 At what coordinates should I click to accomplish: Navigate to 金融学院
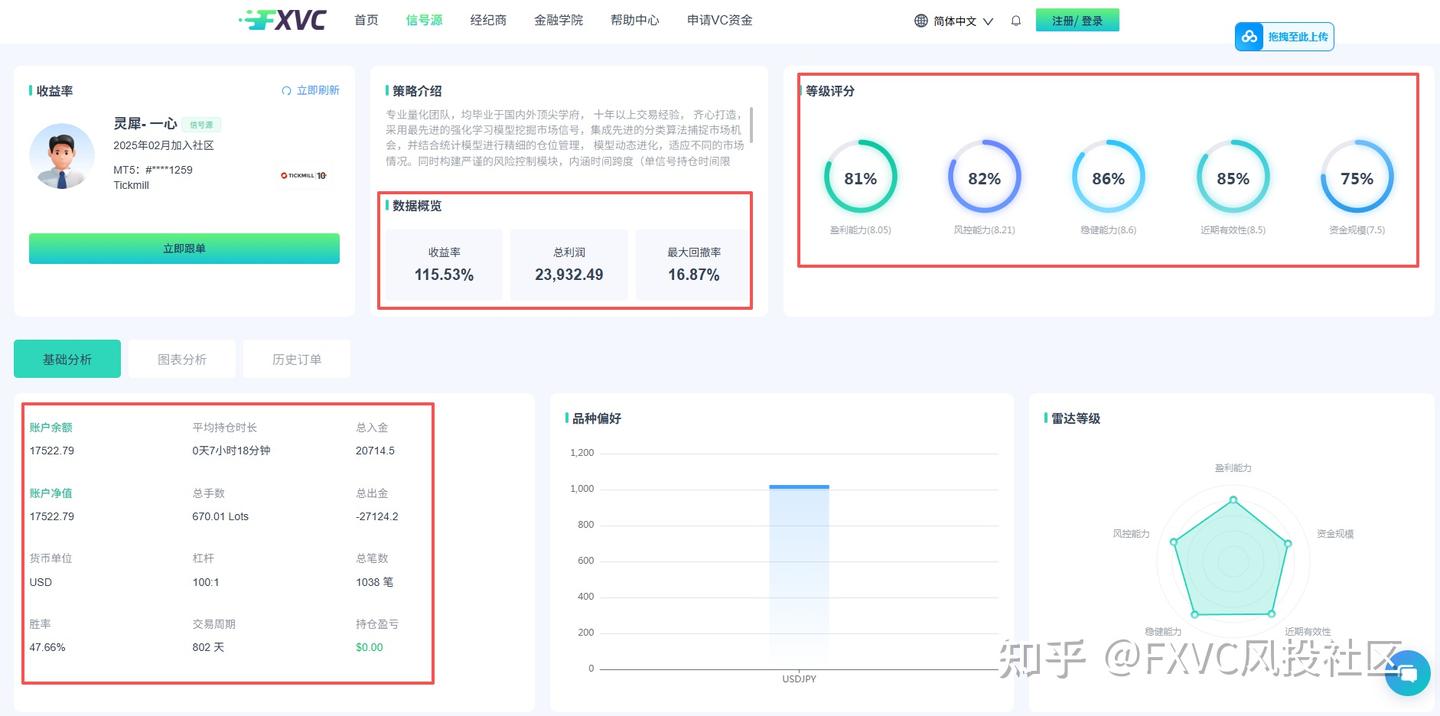coord(559,19)
